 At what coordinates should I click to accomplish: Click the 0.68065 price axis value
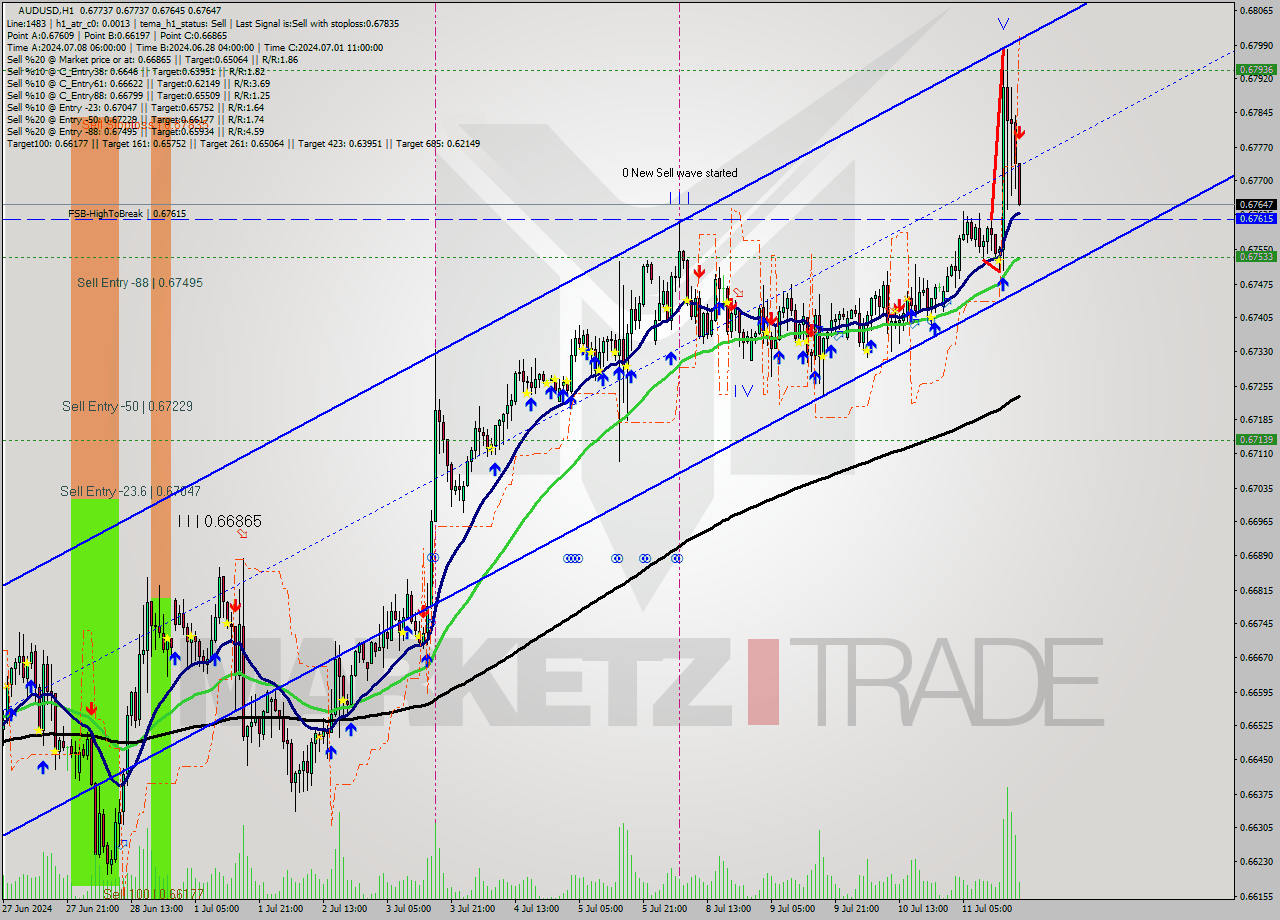1256,11
